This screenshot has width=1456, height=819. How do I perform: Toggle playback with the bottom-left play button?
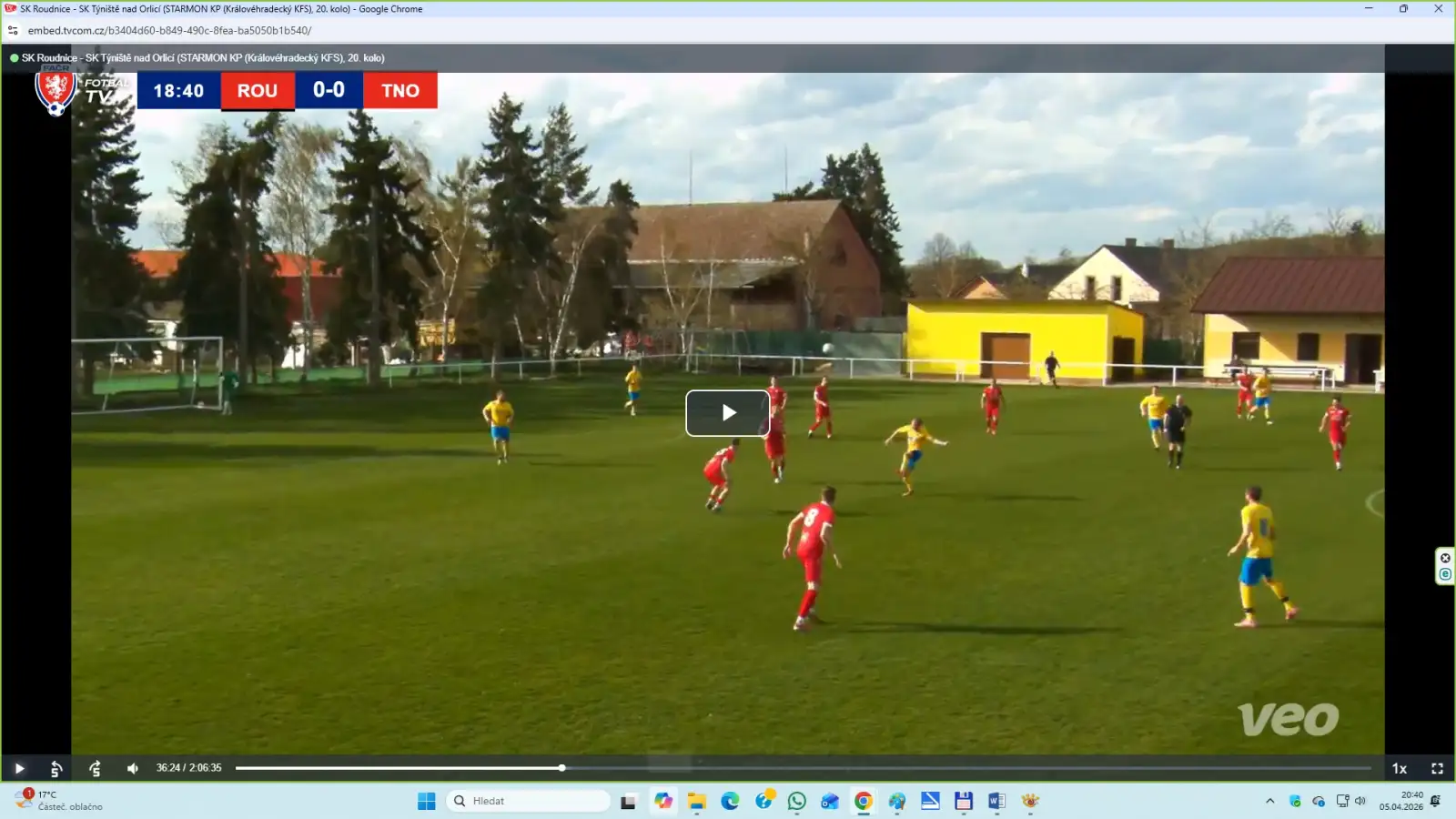point(18,769)
